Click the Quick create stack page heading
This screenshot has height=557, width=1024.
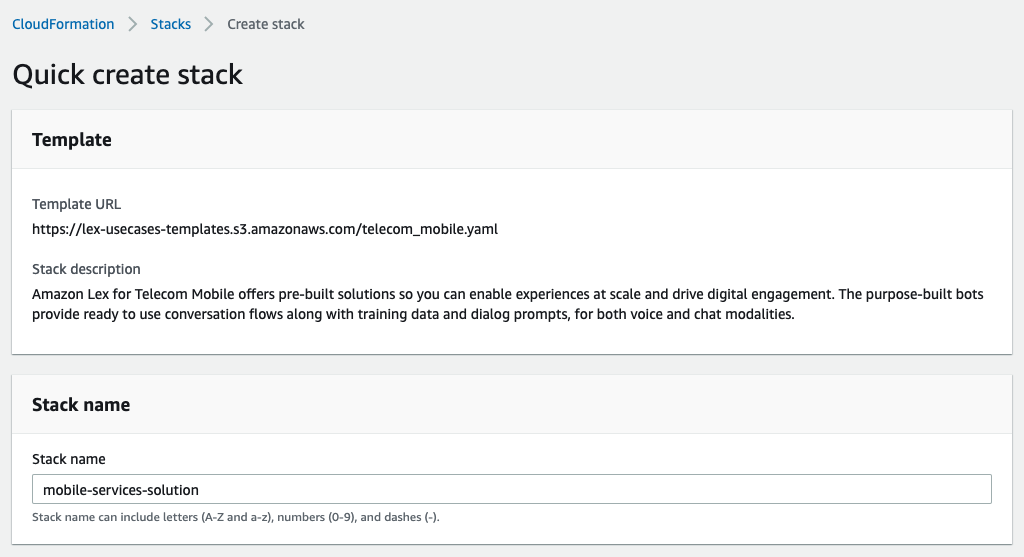point(127,74)
